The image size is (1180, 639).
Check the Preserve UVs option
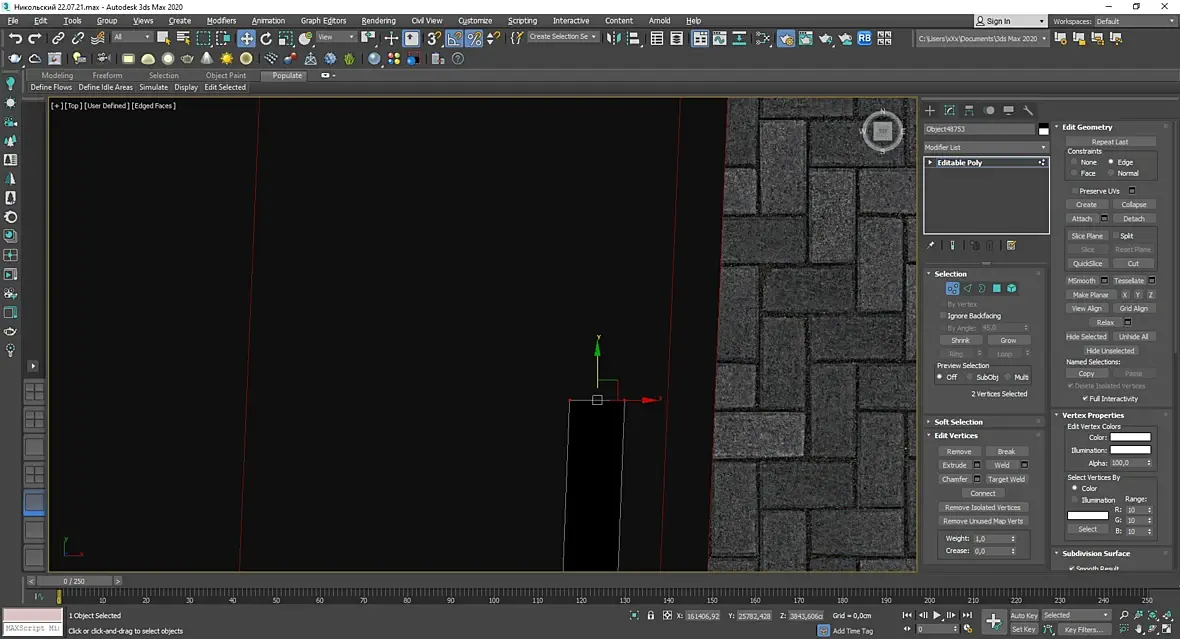(1075, 191)
